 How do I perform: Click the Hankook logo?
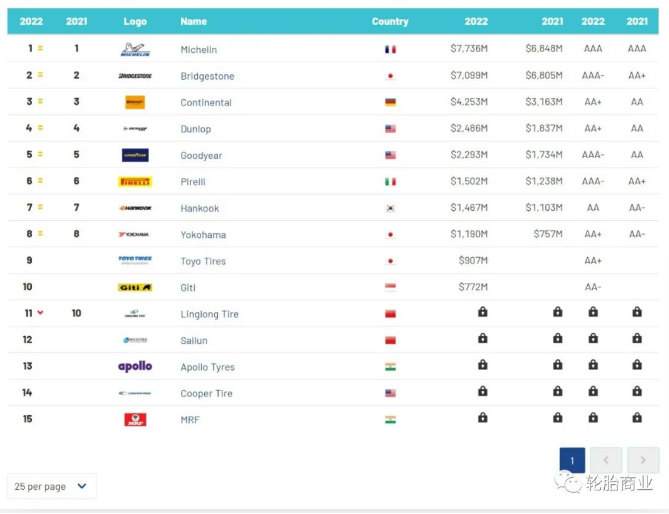[135, 208]
